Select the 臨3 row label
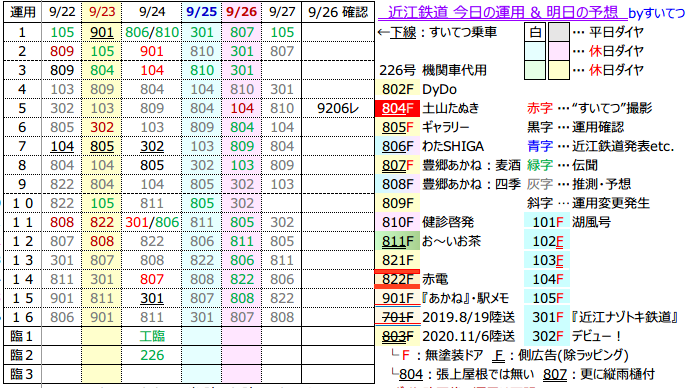Screen dimensions: 692x388 coord(22,374)
